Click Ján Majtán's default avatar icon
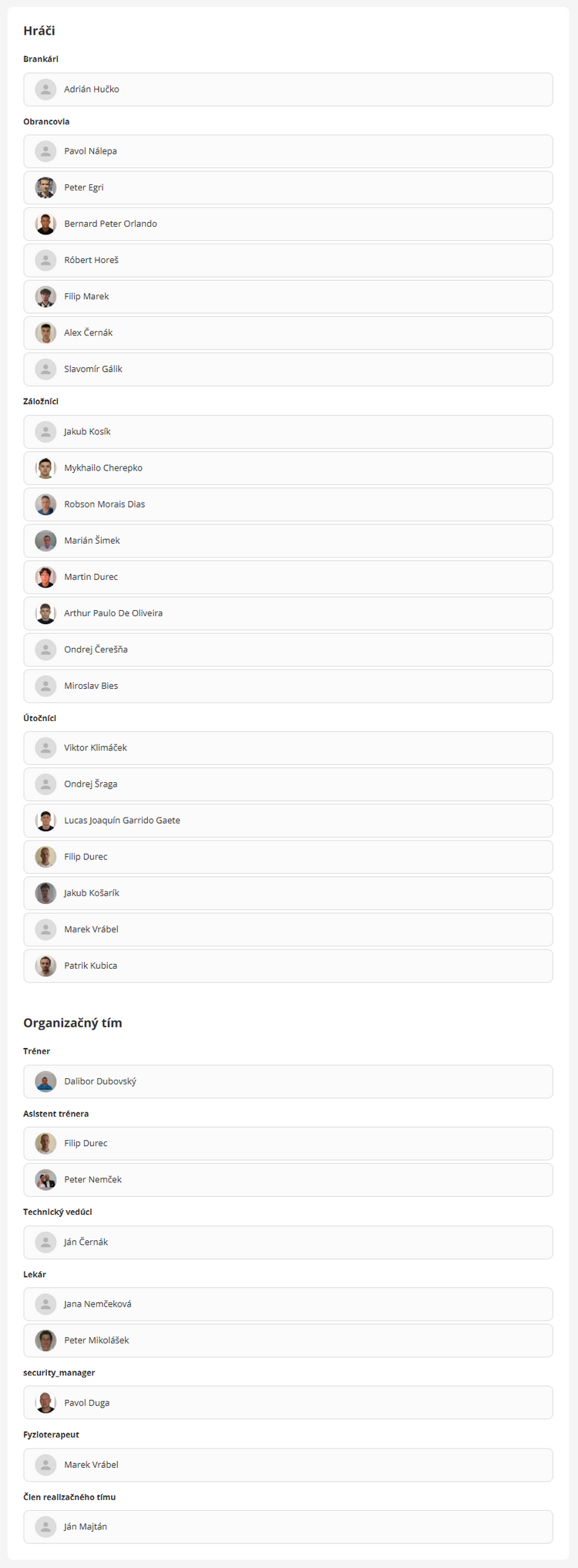Viewport: 578px width, 1568px height. pos(45,1527)
